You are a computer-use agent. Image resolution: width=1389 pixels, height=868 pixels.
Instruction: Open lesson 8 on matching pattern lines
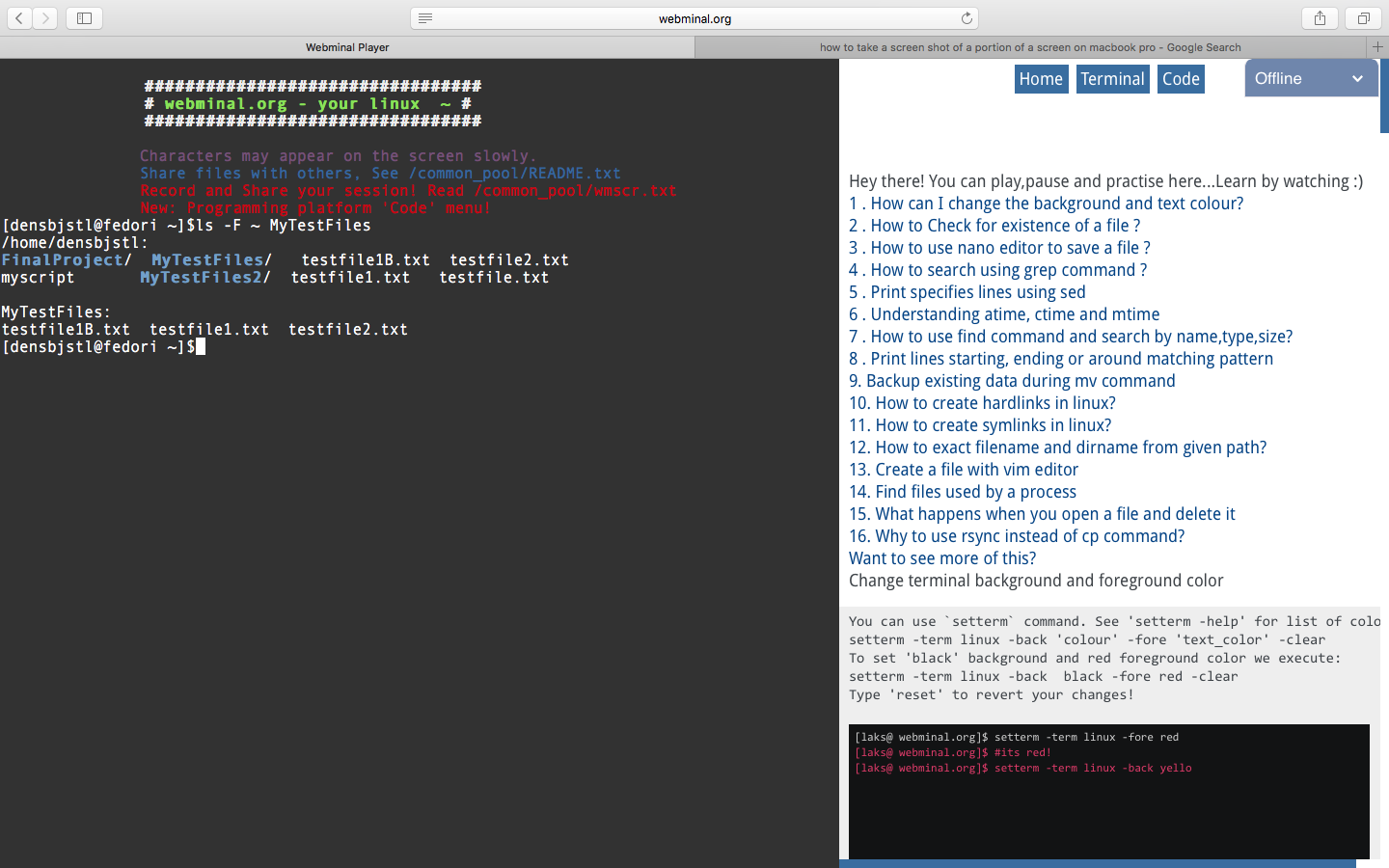pyautogui.click(x=1061, y=359)
